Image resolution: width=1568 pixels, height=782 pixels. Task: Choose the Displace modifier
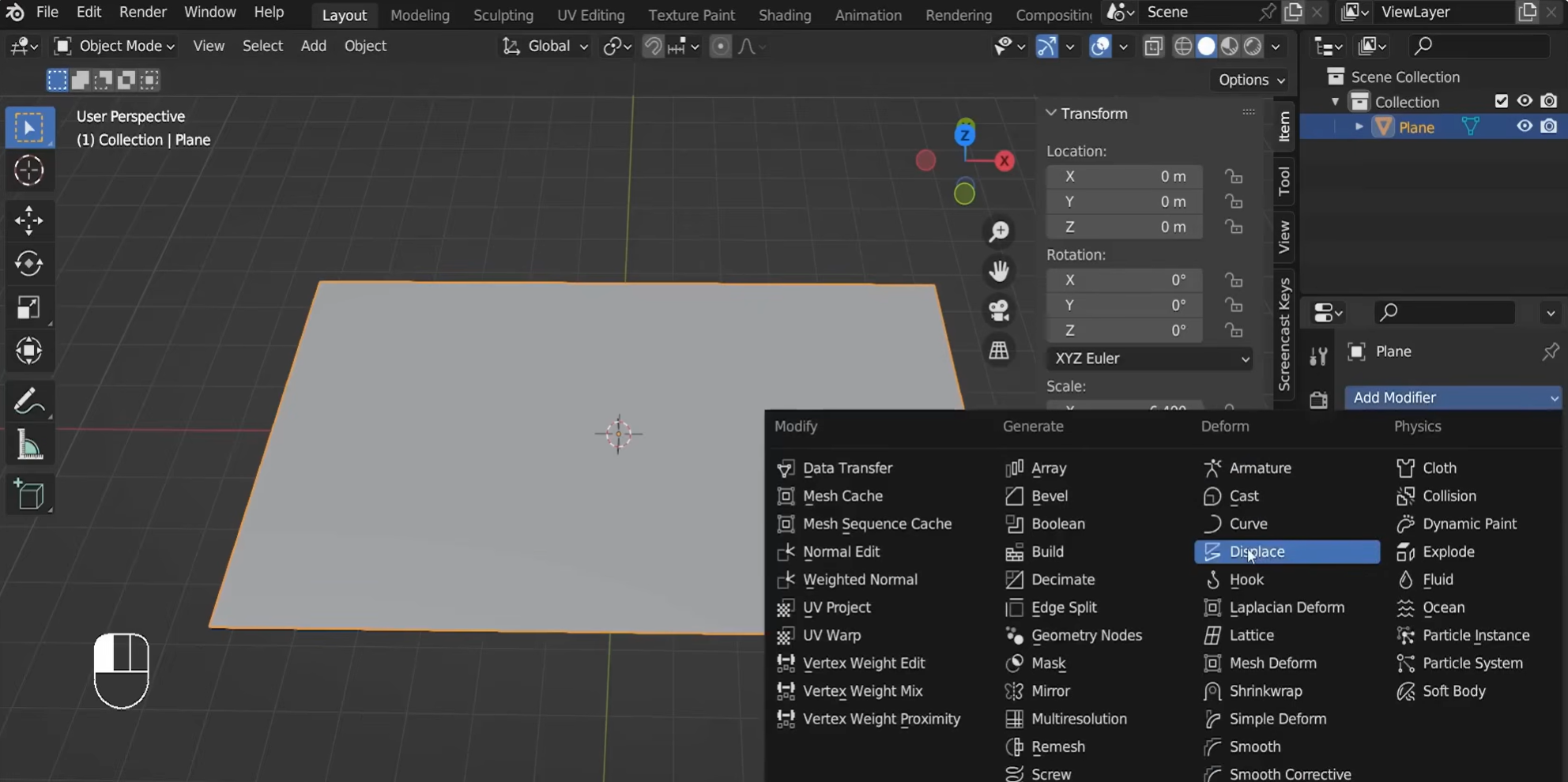click(x=1287, y=551)
